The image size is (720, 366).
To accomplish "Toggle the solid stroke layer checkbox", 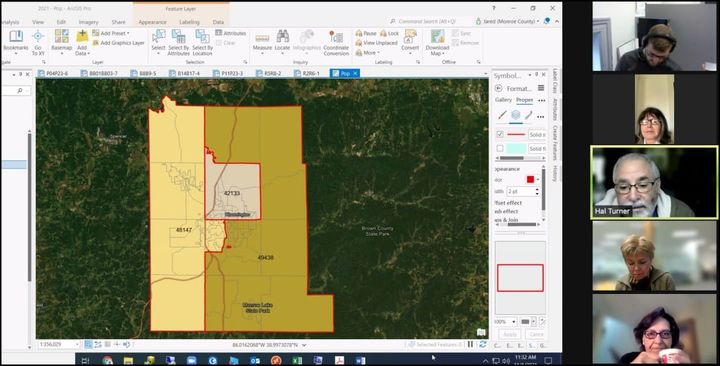I will pyautogui.click(x=500, y=135).
